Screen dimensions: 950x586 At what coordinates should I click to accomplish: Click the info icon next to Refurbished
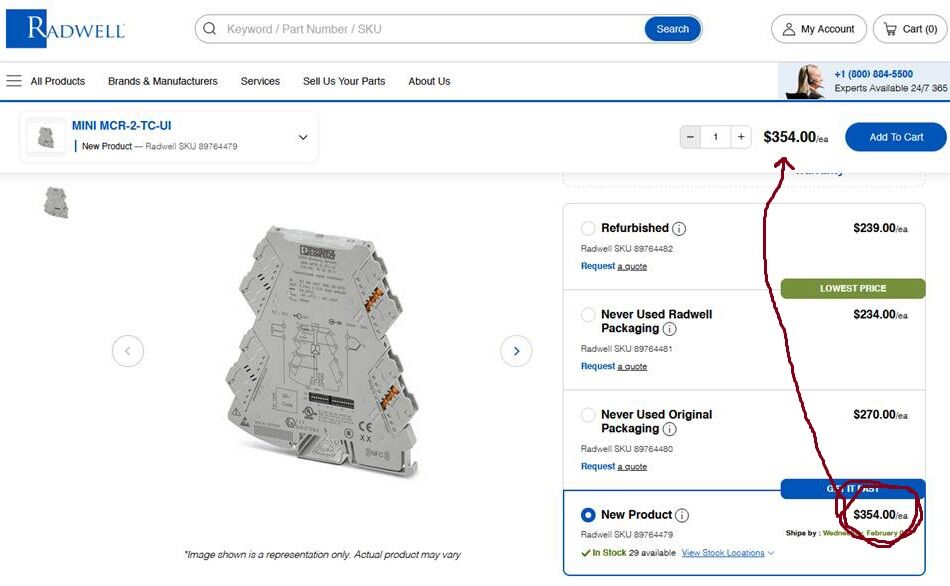pos(679,229)
